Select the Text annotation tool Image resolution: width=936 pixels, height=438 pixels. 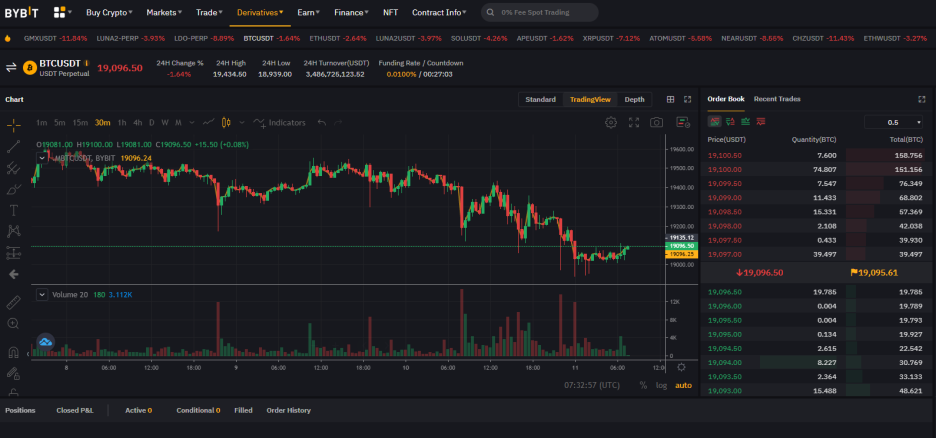click(x=13, y=210)
